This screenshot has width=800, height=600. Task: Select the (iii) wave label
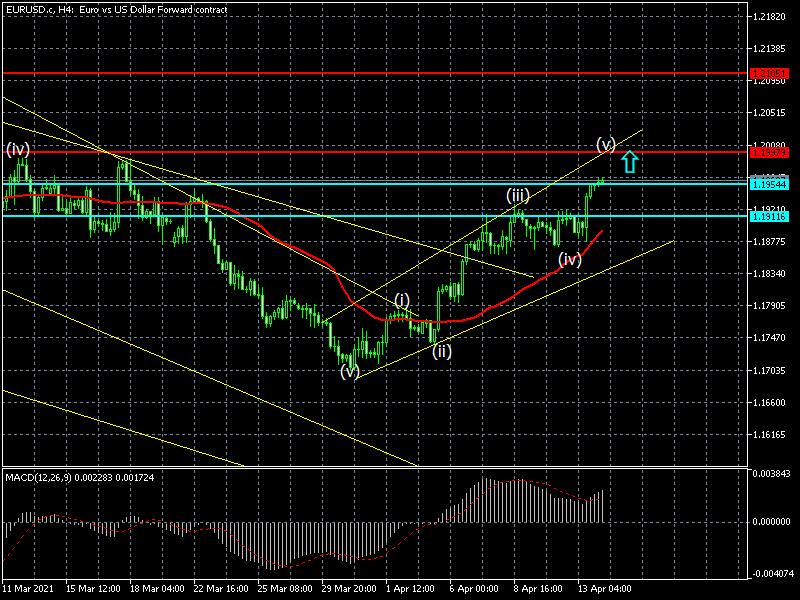coord(518,195)
